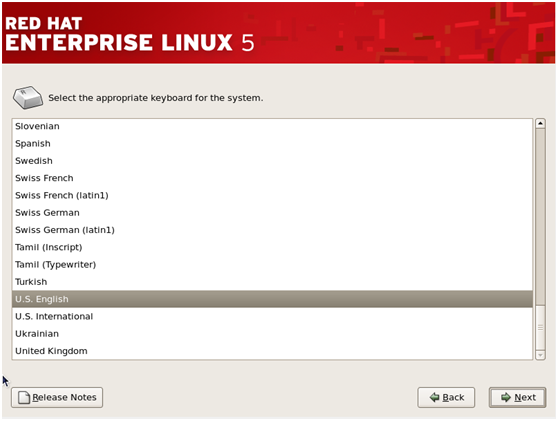
Task: Click the scrollbar down arrow
Action: pos(540,355)
